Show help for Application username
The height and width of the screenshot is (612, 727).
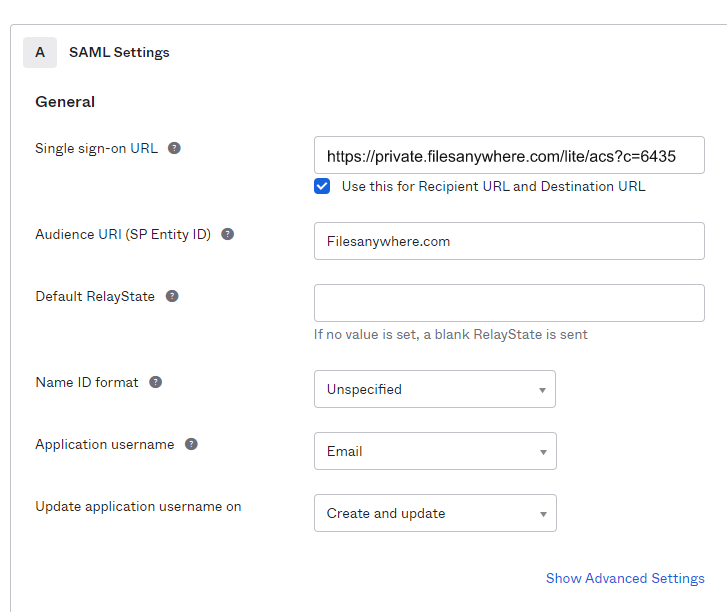[191, 444]
